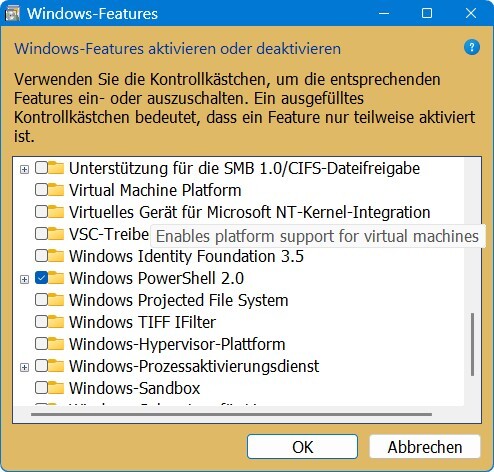This screenshot has width=494, height=472.
Task: Click the Windows-Hypervisor-Plattform folder icon
Action: point(56,344)
